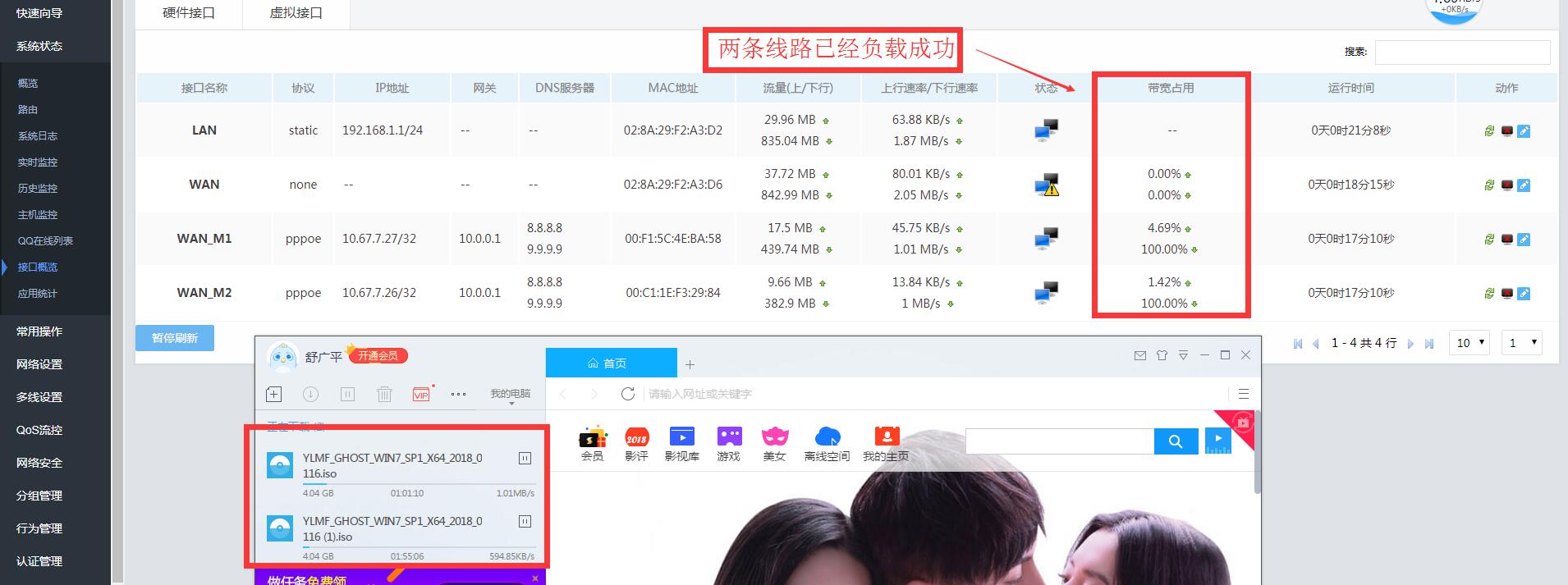Screen dimensions: 1568x585
Task: Open the three-dots more menu in Xunlei
Action: (458, 394)
